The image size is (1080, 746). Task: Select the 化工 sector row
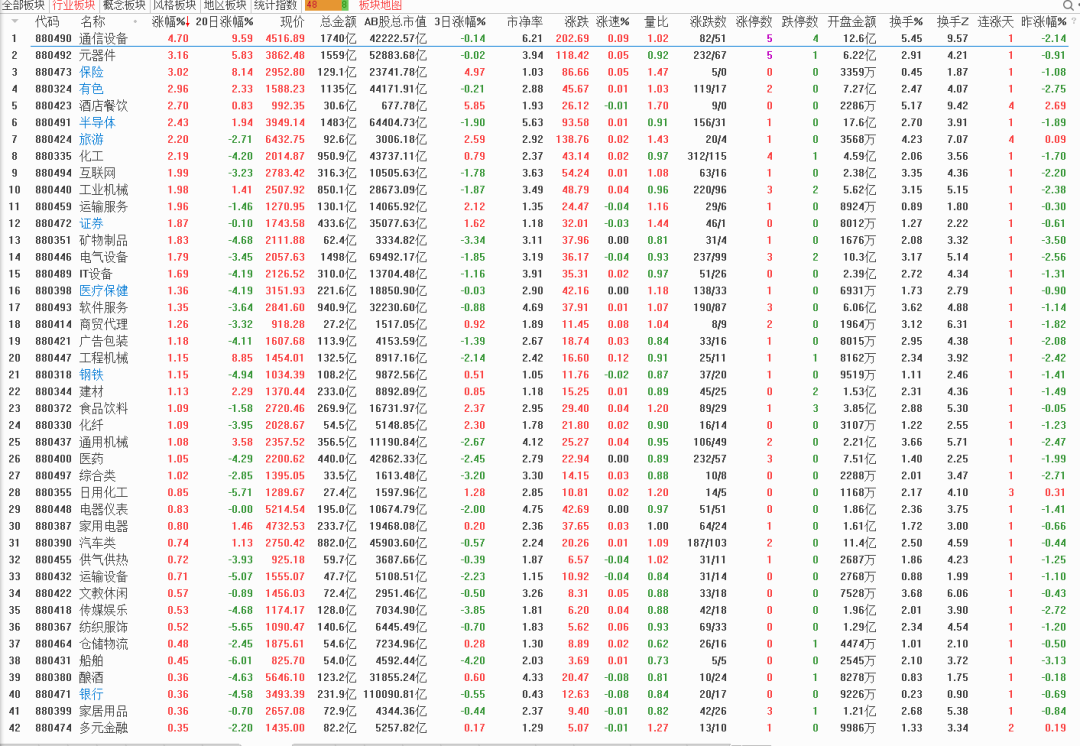coord(537,156)
